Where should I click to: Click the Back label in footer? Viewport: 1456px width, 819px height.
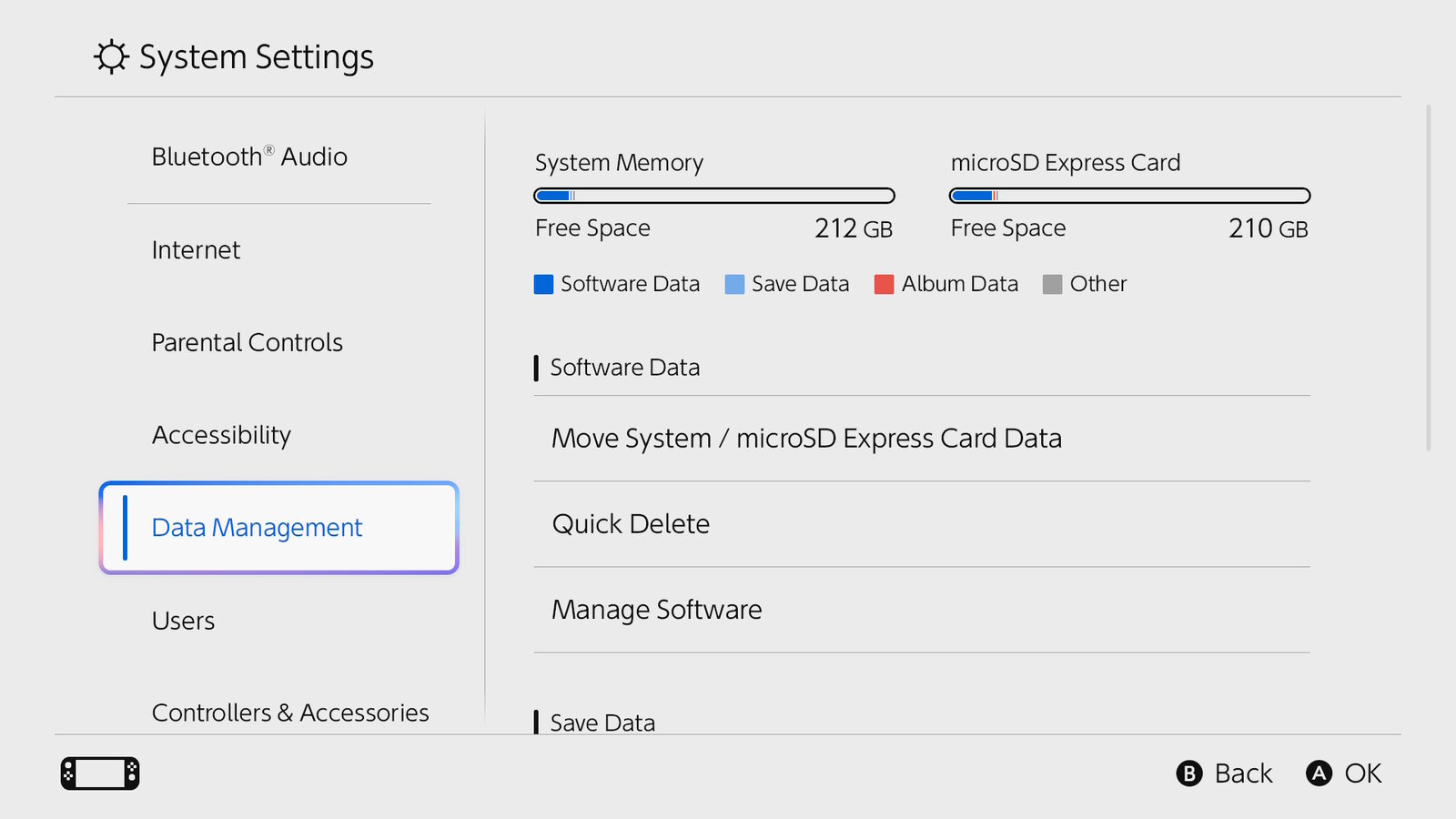coord(1243,773)
